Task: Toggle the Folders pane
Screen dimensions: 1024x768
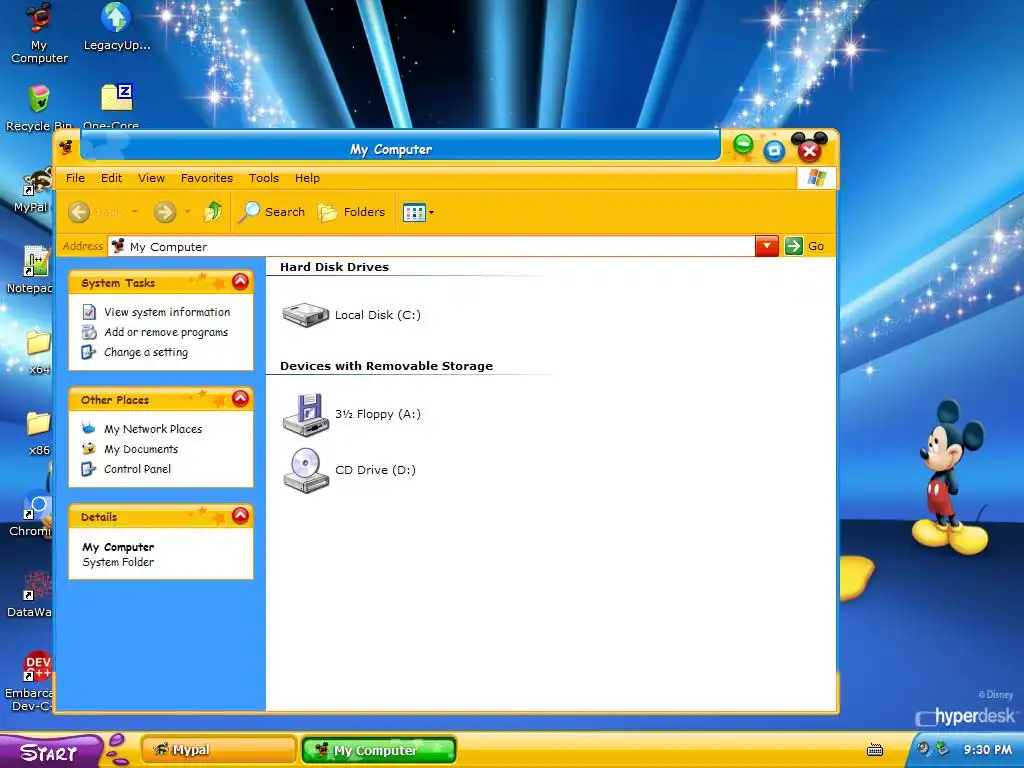Action: 351,212
